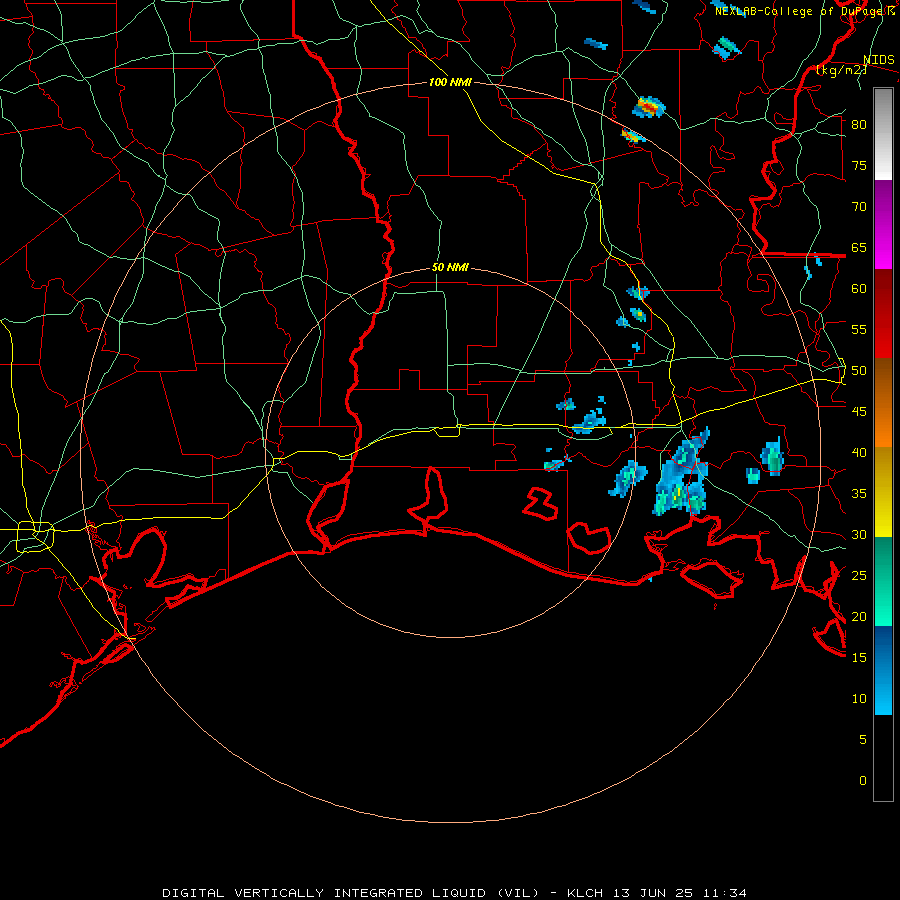The width and height of the screenshot is (900, 900).
Task: Select the legend value 15
Action: coord(859,658)
